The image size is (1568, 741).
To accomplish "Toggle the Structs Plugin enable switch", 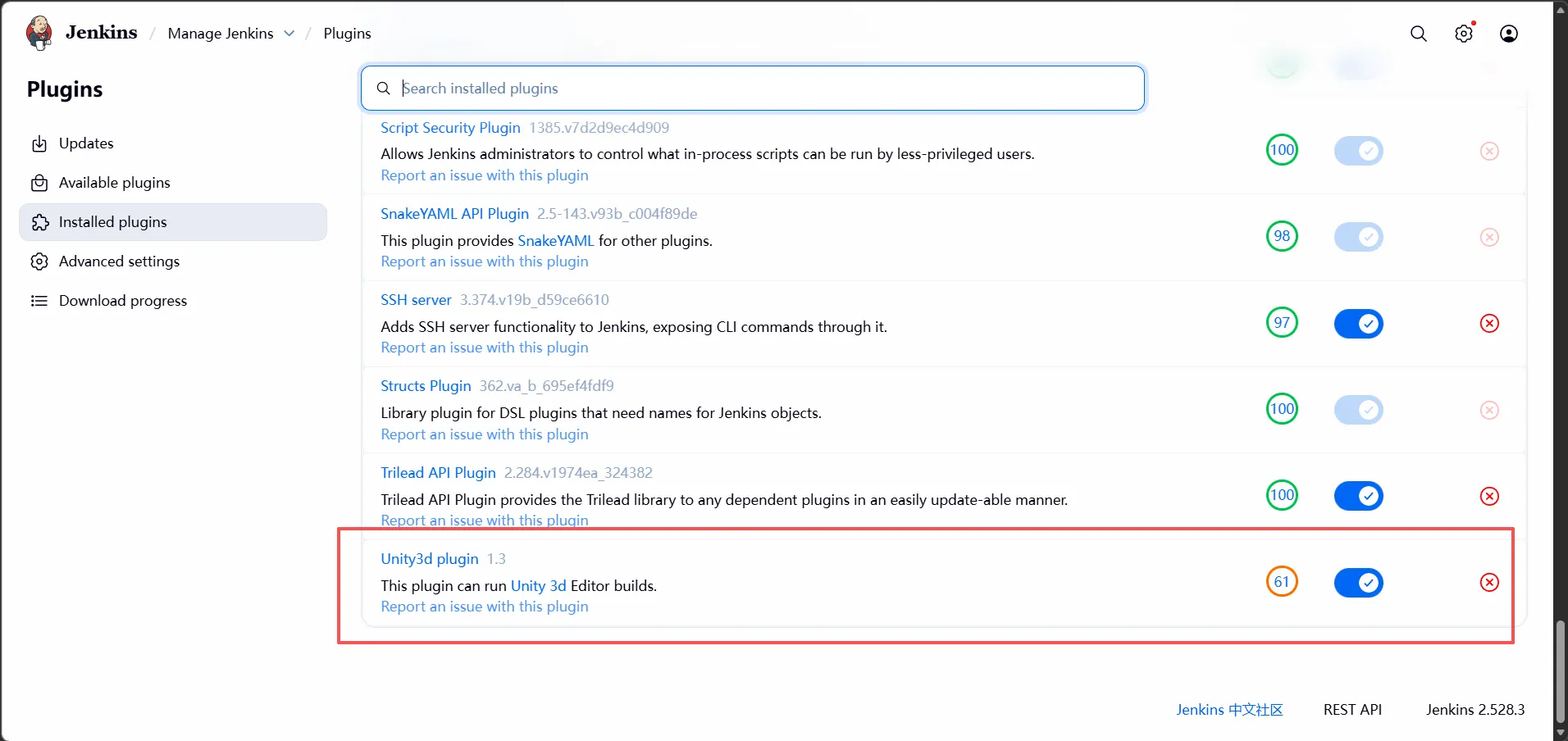I will pyautogui.click(x=1358, y=410).
